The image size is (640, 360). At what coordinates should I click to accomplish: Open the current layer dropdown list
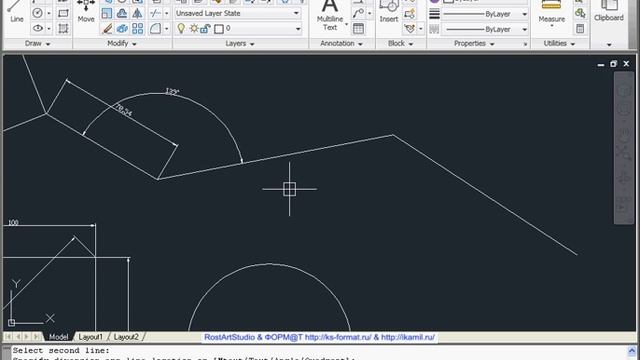(298, 29)
